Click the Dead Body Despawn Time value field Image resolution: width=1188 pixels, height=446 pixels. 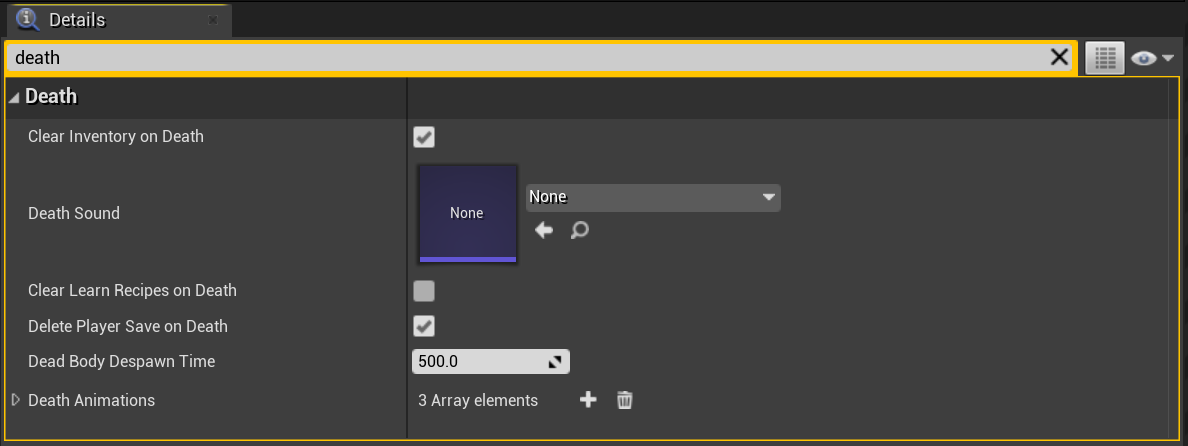tap(478, 362)
